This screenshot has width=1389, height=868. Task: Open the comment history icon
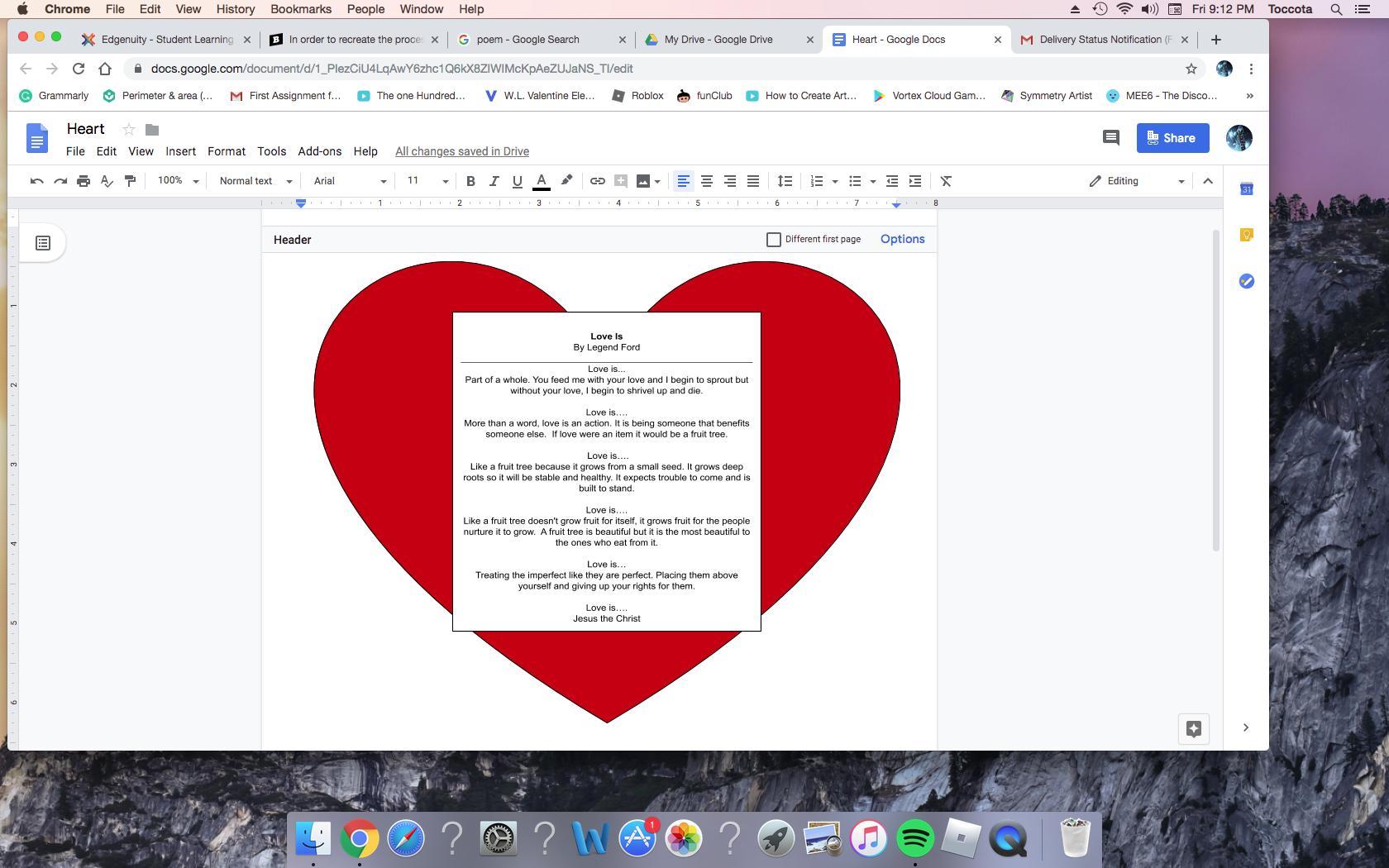tap(1110, 138)
